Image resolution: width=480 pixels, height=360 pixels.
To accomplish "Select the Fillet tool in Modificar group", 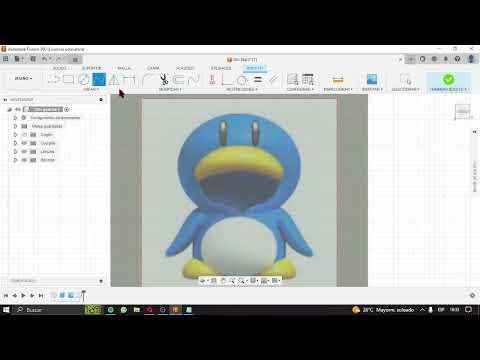I will (x=148, y=79).
